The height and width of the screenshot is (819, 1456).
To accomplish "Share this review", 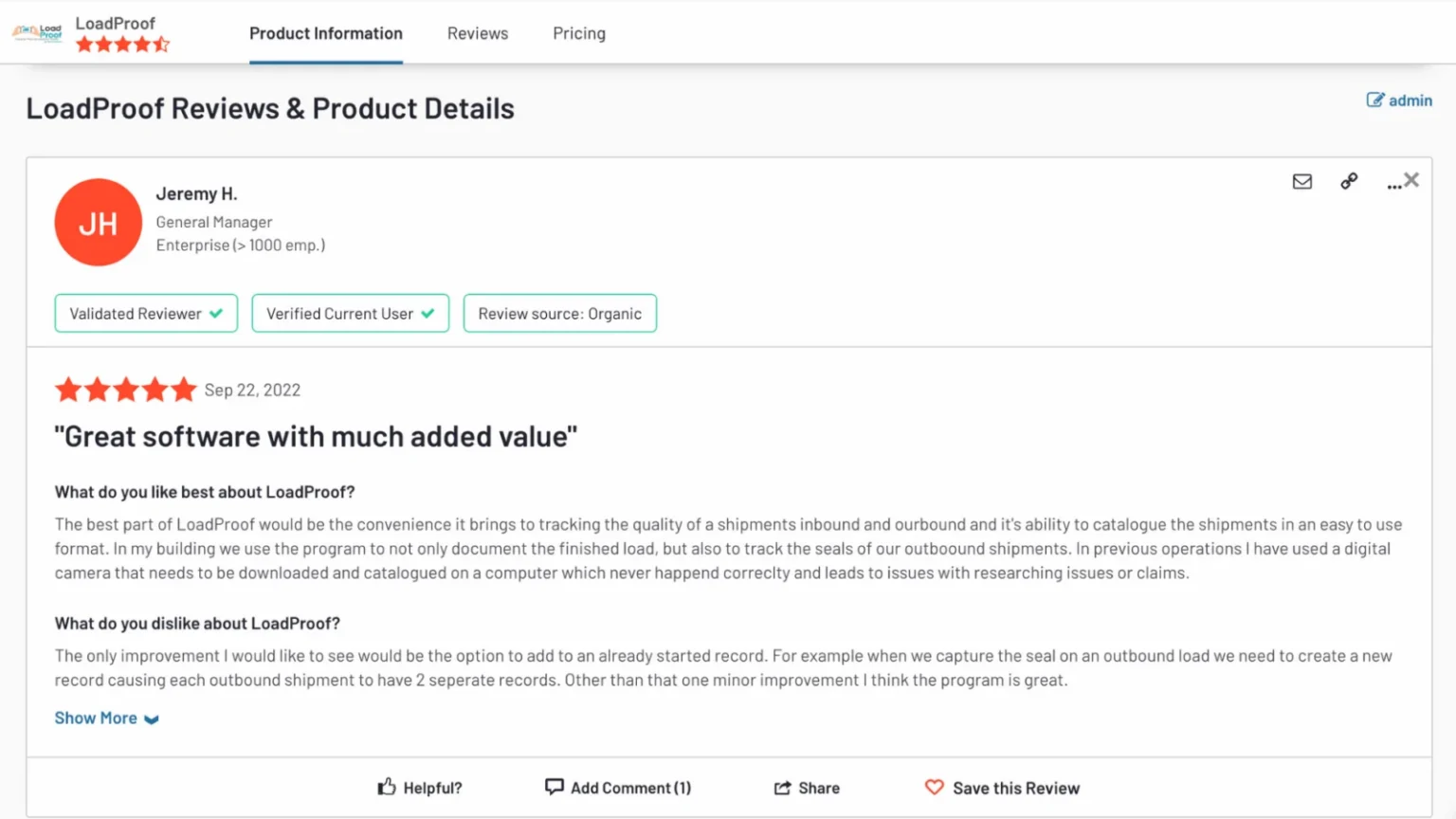I will tap(807, 788).
